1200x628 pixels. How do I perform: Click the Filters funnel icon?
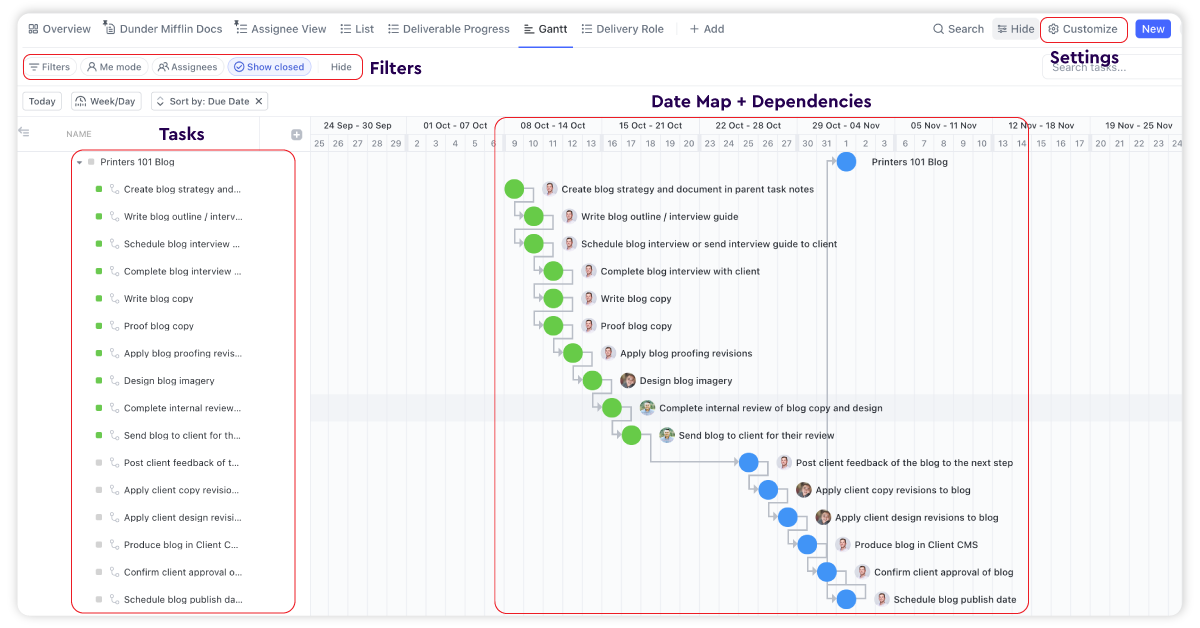tap(33, 67)
